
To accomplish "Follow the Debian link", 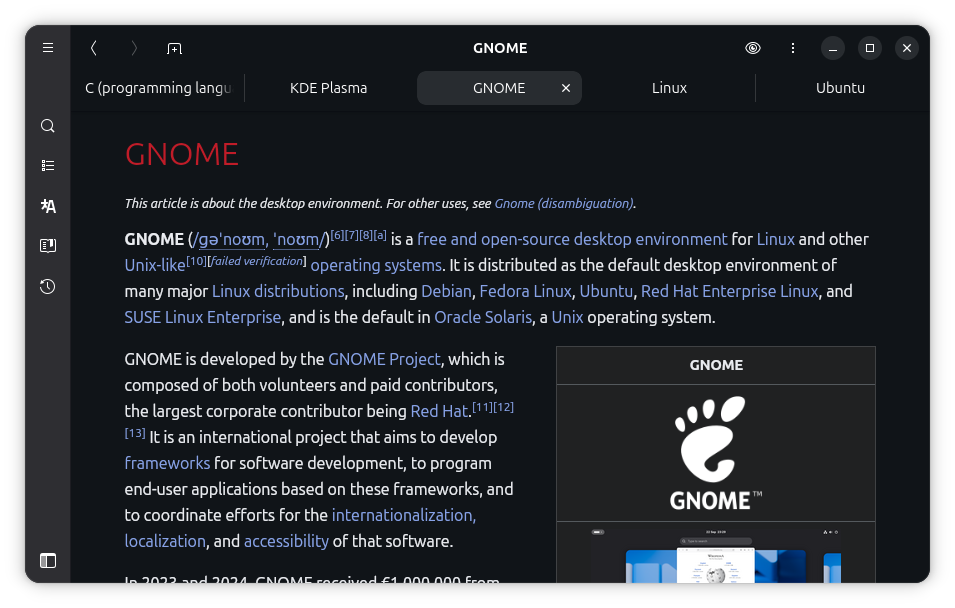I will [446, 291].
